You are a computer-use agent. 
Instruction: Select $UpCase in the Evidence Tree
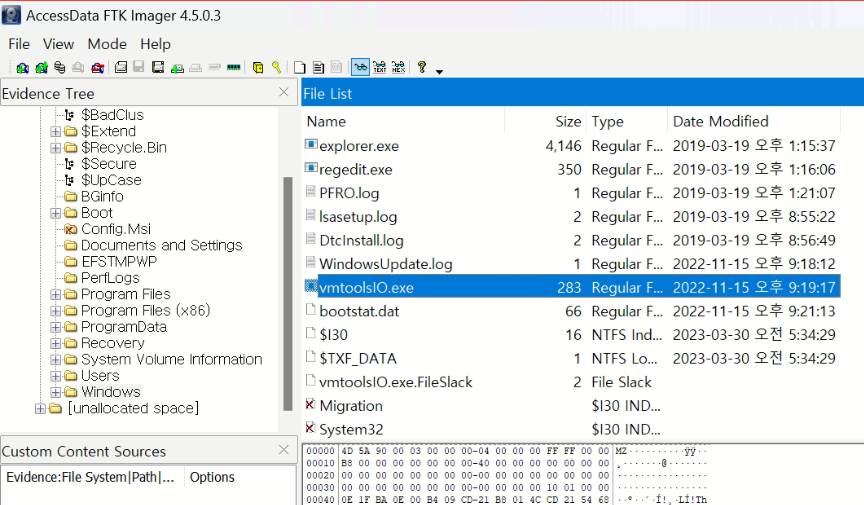[111, 180]
